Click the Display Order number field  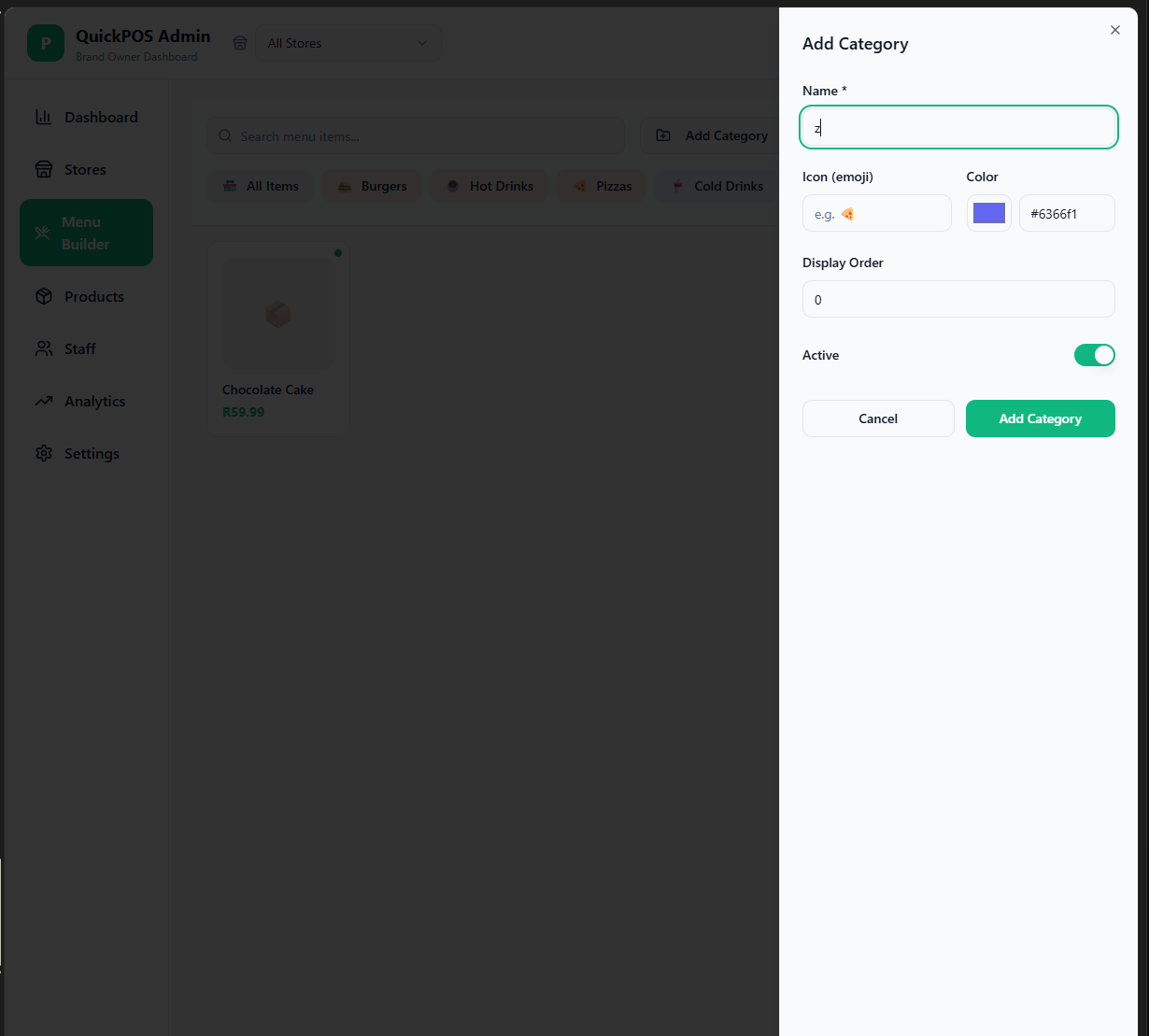(957, 300)
